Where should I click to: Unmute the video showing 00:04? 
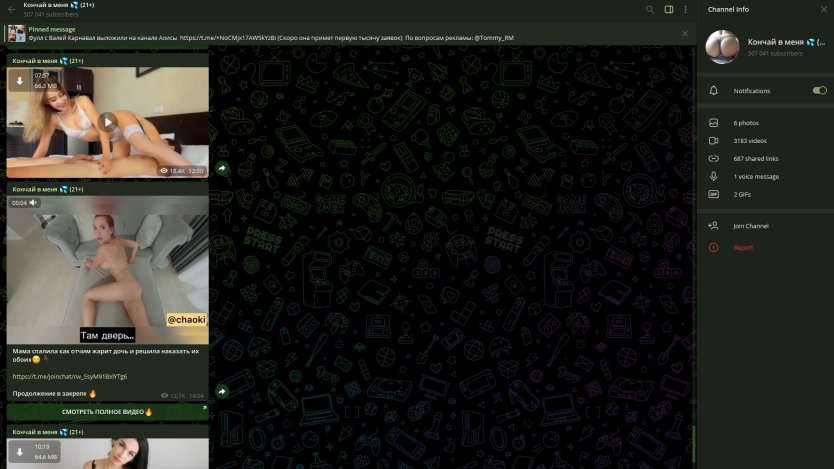click(x=33, y=202)
